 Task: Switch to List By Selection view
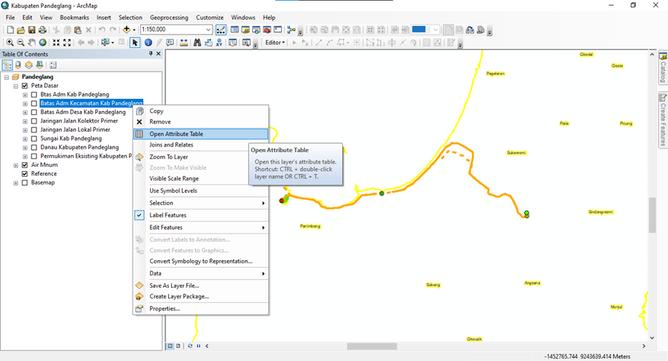pos(40,65)
